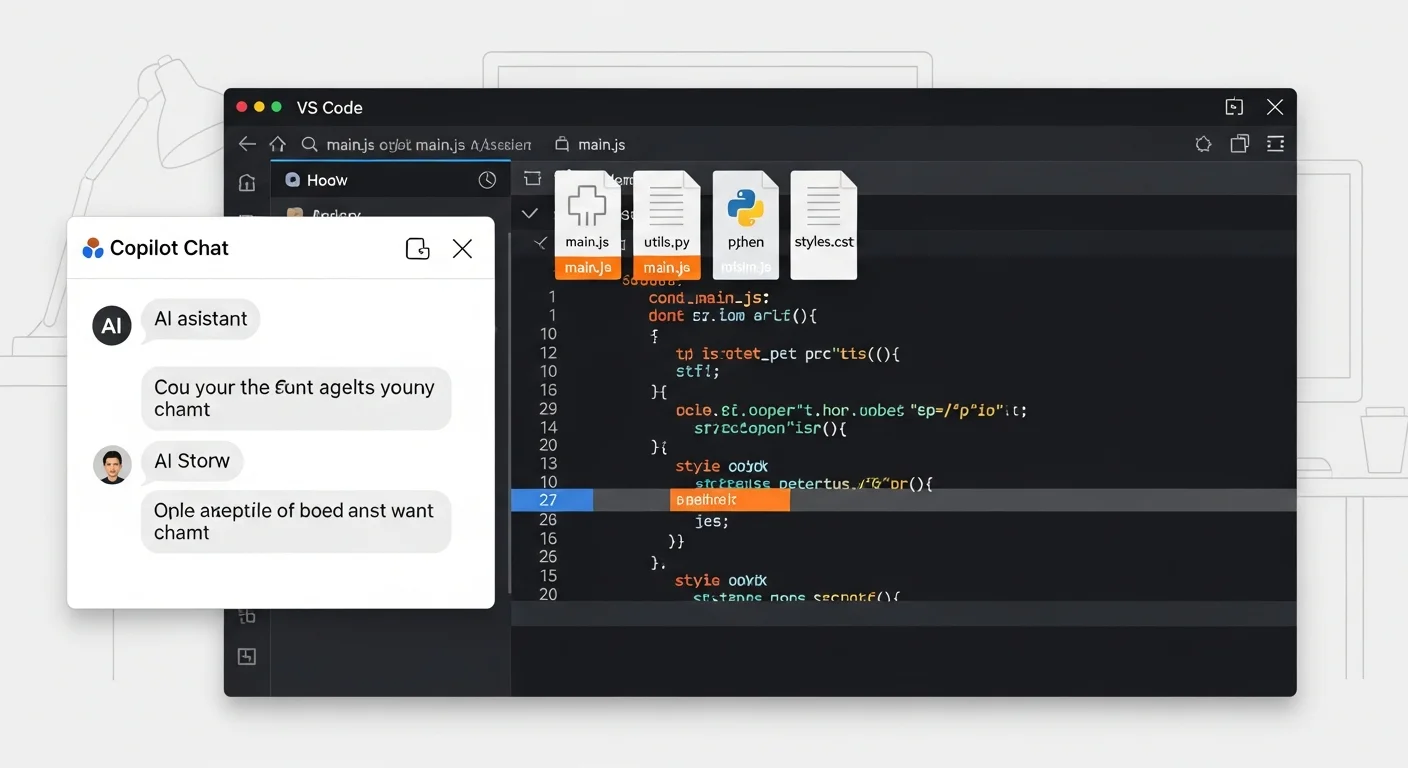1408x768 pixels.
Task: Click the export chat icon in Copilot Chat
Action: click(x=418, y=248)
